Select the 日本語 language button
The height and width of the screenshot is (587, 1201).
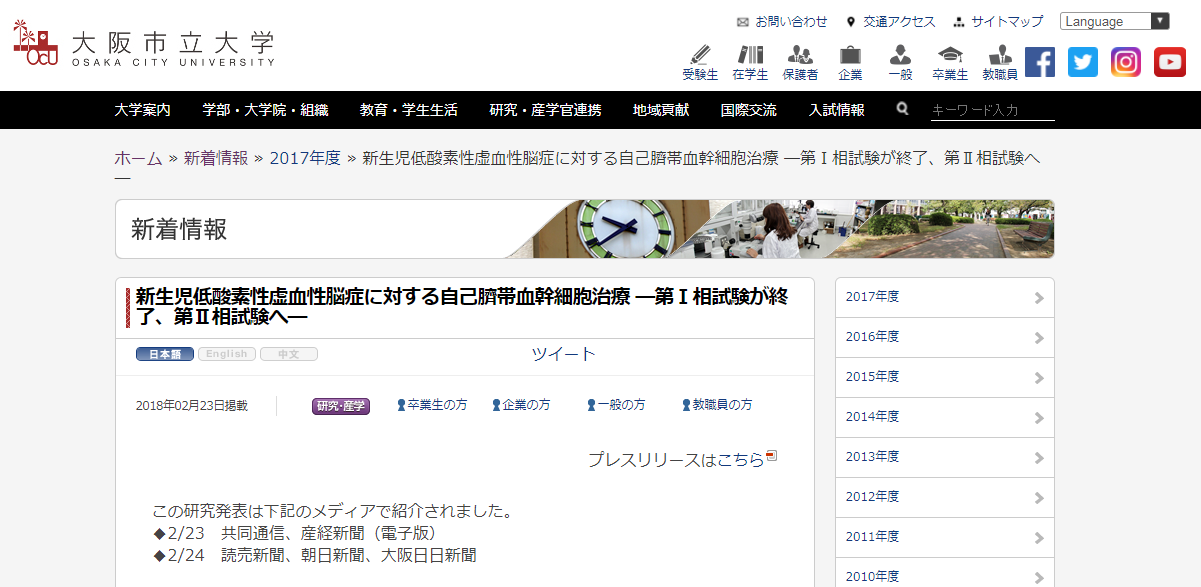(165, 354)
